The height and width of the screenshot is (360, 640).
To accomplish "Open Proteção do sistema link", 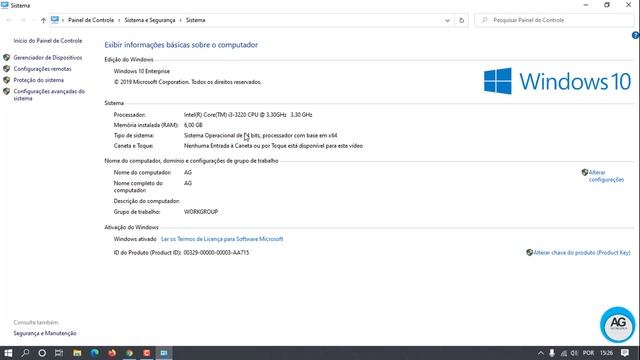I will click(x=38, y=80).
